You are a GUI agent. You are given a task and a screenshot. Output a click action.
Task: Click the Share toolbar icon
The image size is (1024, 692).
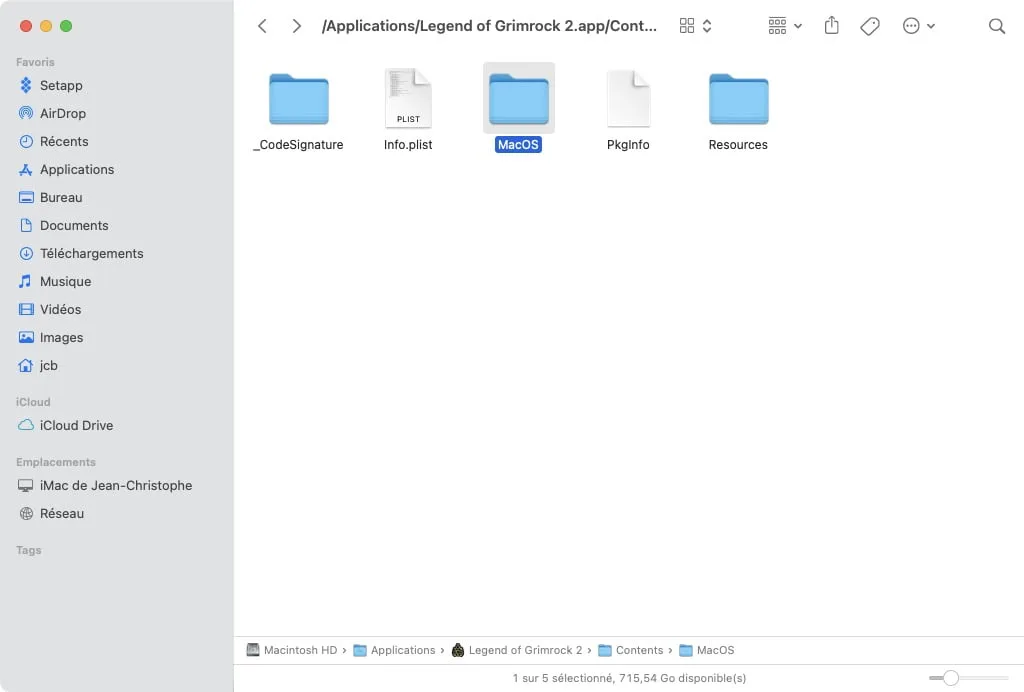click(x=831, y=25)
